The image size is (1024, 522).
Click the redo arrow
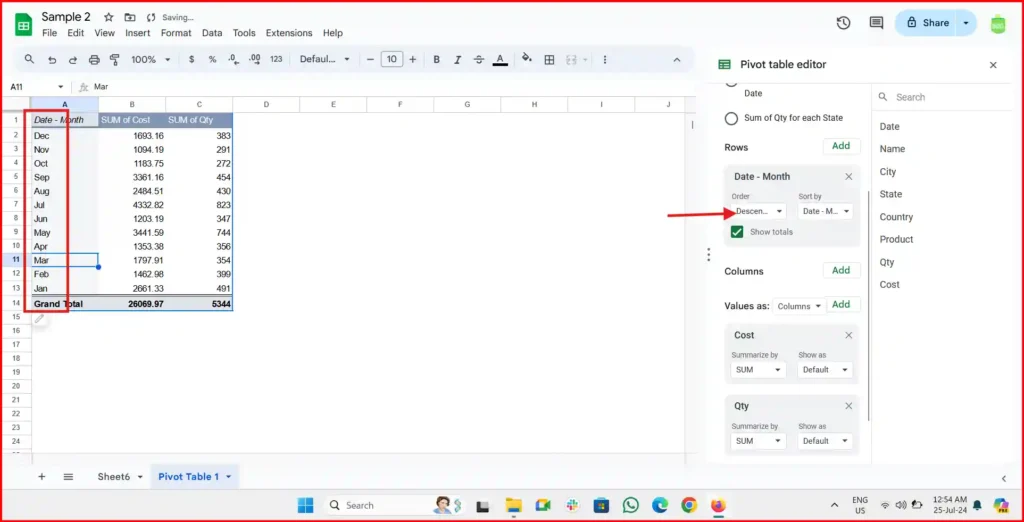pyautogui.click(x=73, y=59)
